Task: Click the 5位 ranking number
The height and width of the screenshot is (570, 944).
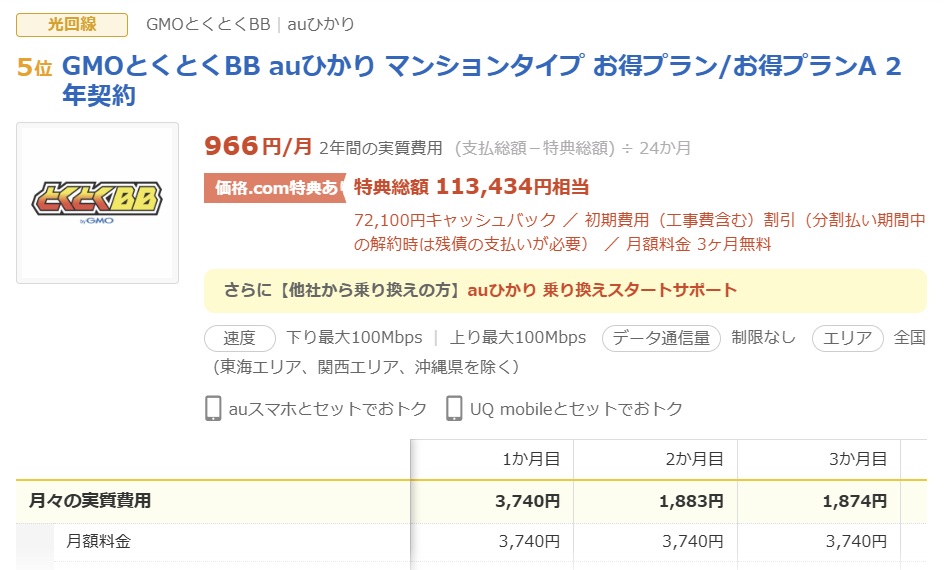Action: tap(34, 67)
